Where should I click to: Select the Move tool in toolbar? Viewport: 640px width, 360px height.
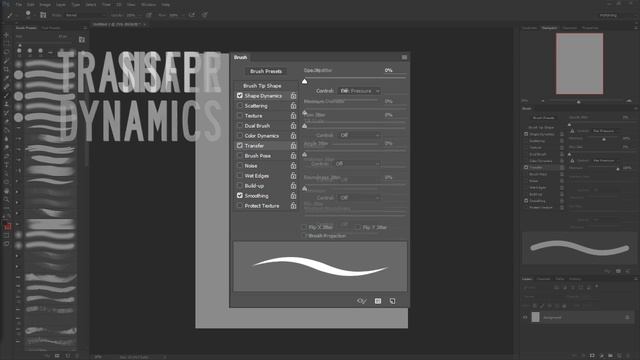(7, 35)
